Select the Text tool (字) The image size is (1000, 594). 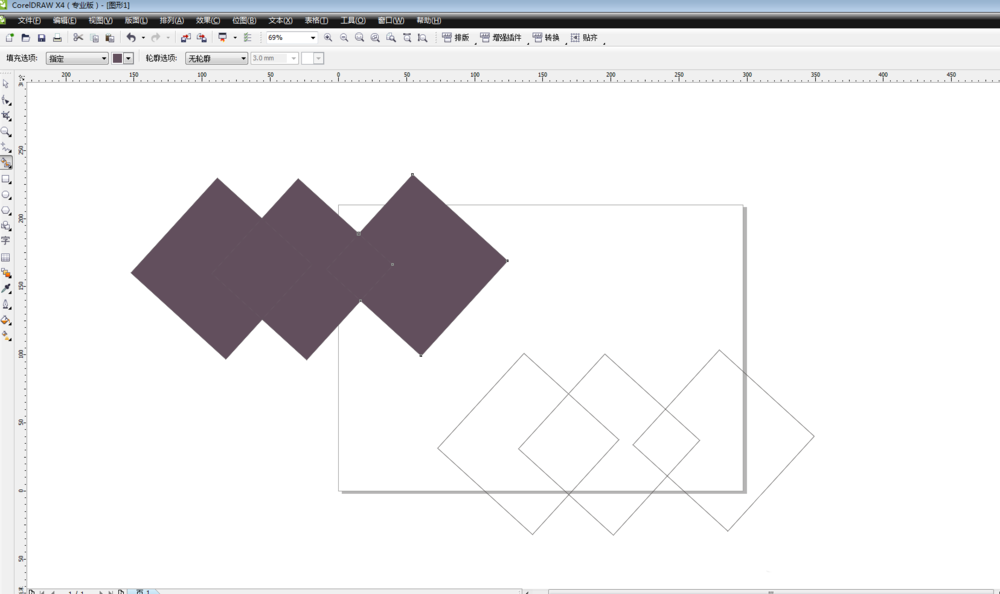tap(6, 241)
